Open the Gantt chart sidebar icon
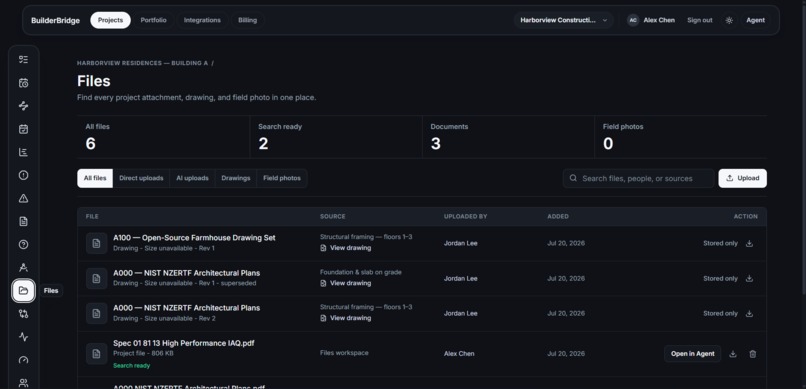Screen dimensions: 806x389 click(23, 152)
